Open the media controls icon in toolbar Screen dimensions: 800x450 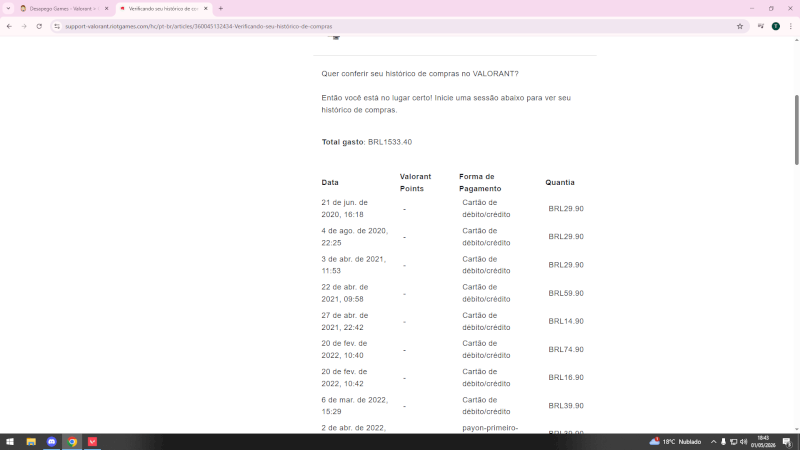pos(761,26)
